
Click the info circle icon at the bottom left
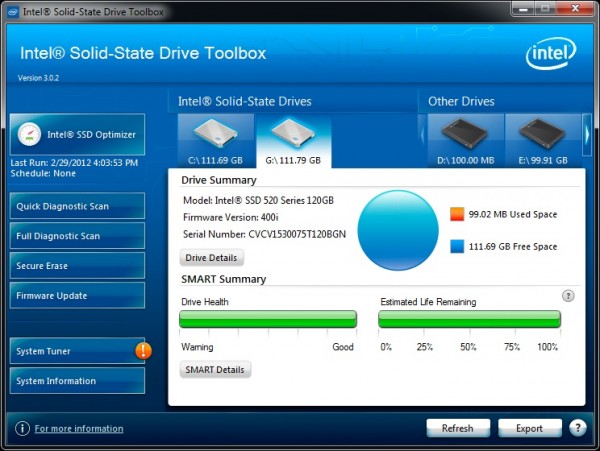click(22, 428)
